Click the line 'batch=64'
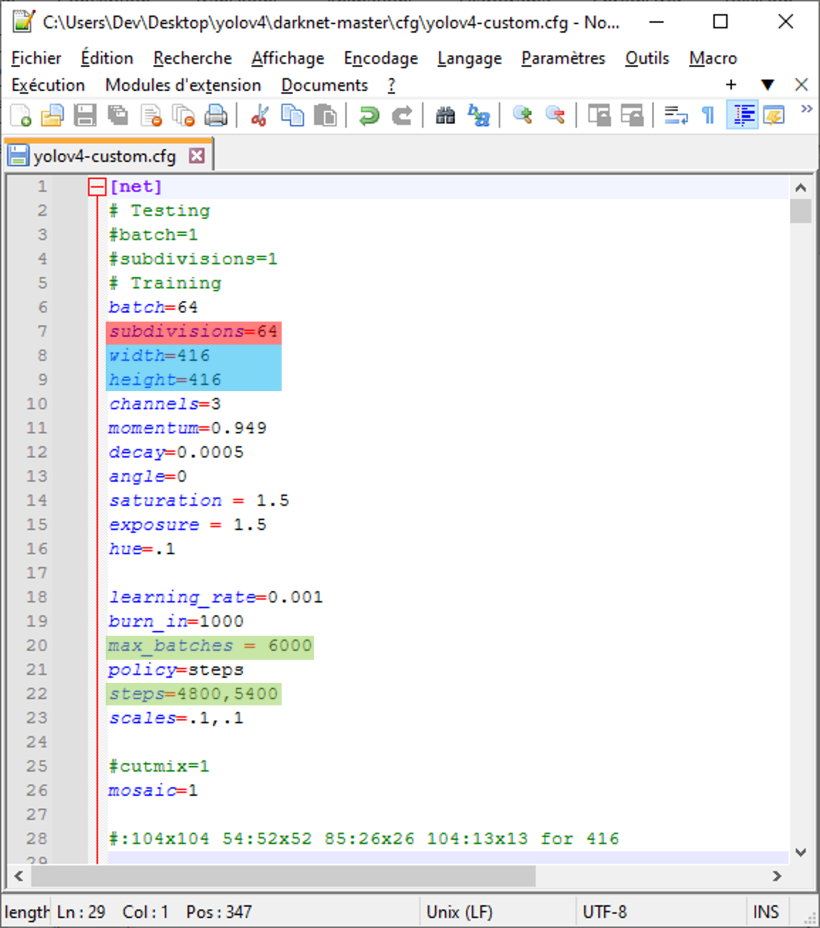Screen dimensions: 820x928 (153, 308)
